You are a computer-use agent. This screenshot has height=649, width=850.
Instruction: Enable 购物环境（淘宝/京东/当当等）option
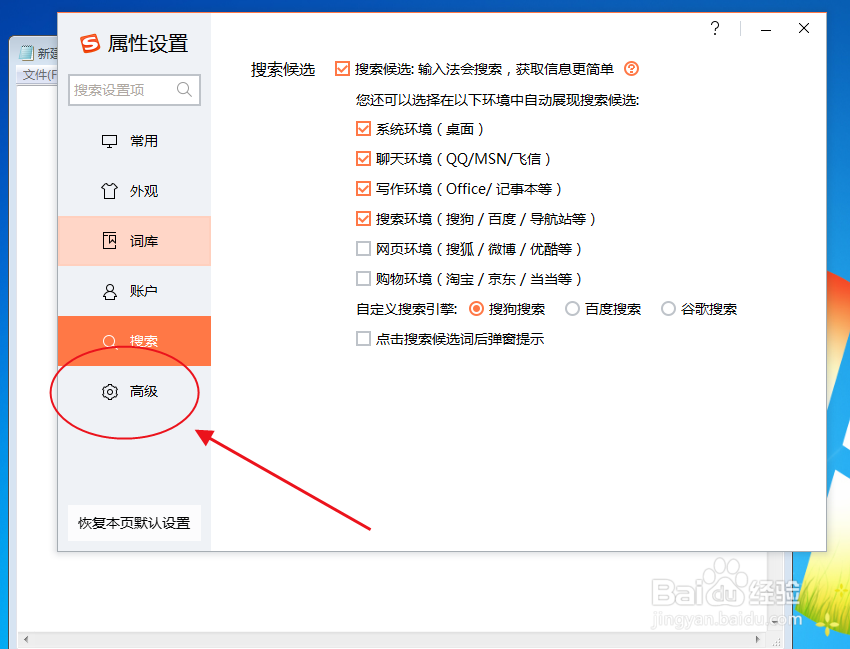(x=364, y=278)
